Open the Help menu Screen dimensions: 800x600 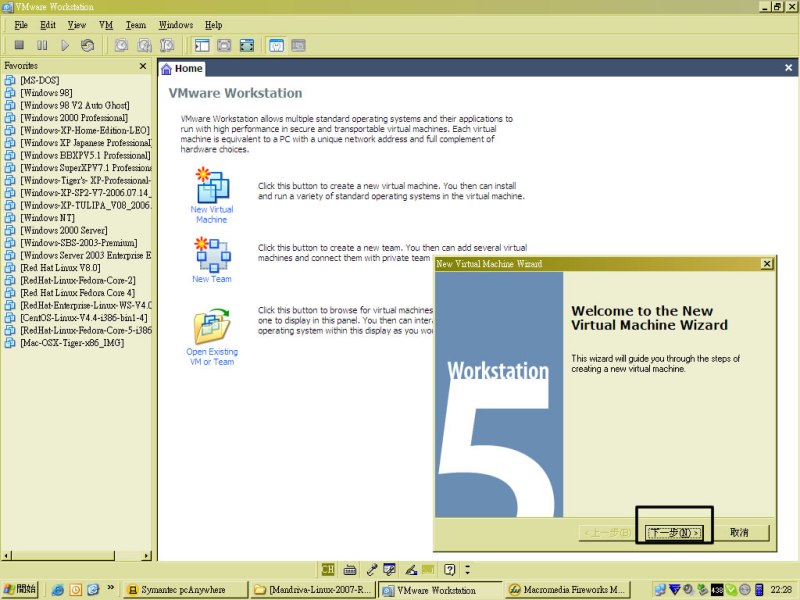214,25
